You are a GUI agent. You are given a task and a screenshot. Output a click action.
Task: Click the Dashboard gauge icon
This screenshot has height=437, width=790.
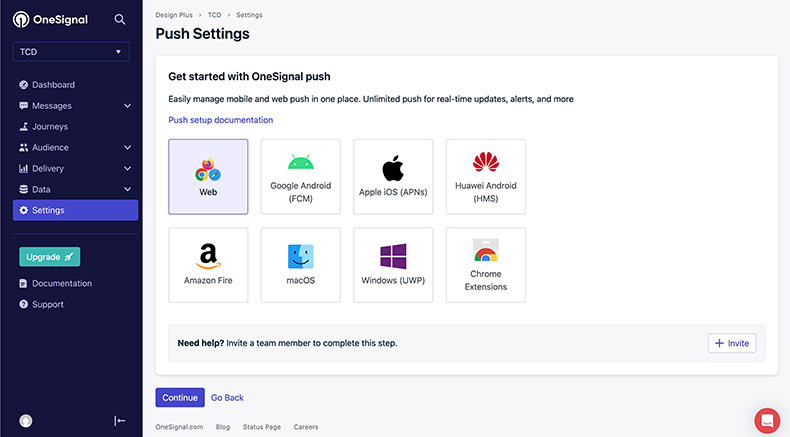pos(23,85)
